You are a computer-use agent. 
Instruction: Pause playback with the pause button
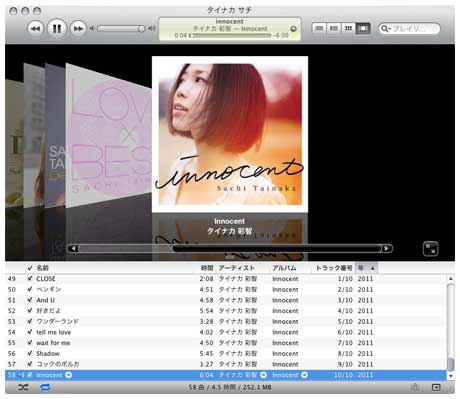(x=57, y=29)
